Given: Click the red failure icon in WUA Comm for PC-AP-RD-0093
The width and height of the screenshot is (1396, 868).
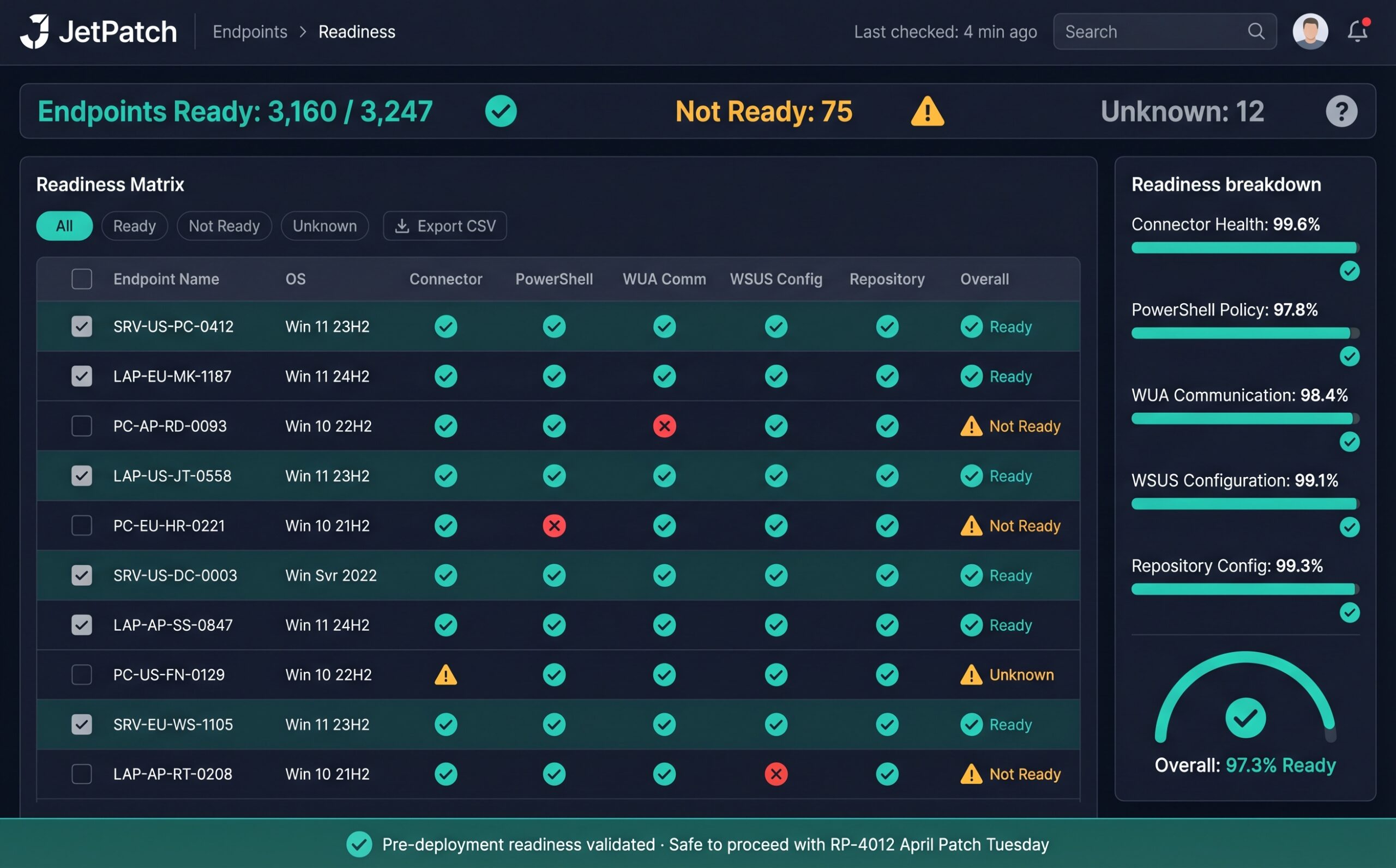Looking at the screenshot, I should (664, 426).
